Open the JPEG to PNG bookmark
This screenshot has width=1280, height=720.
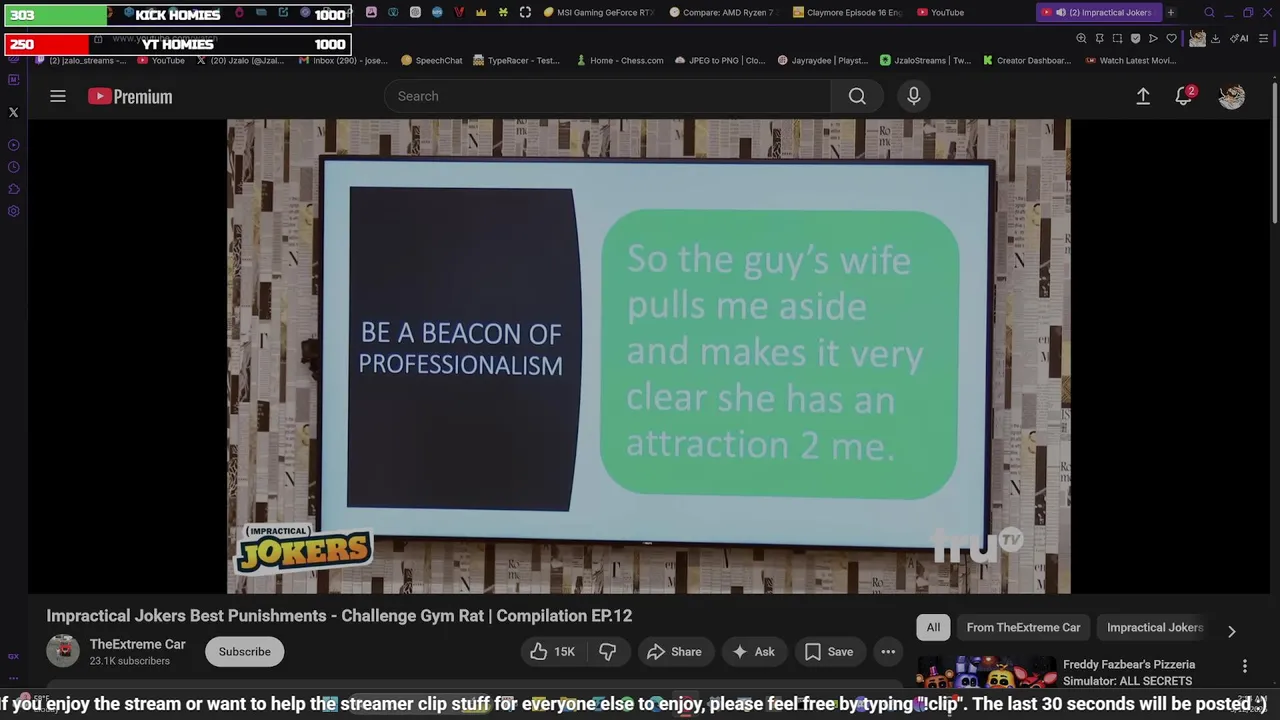pos(720,60)
